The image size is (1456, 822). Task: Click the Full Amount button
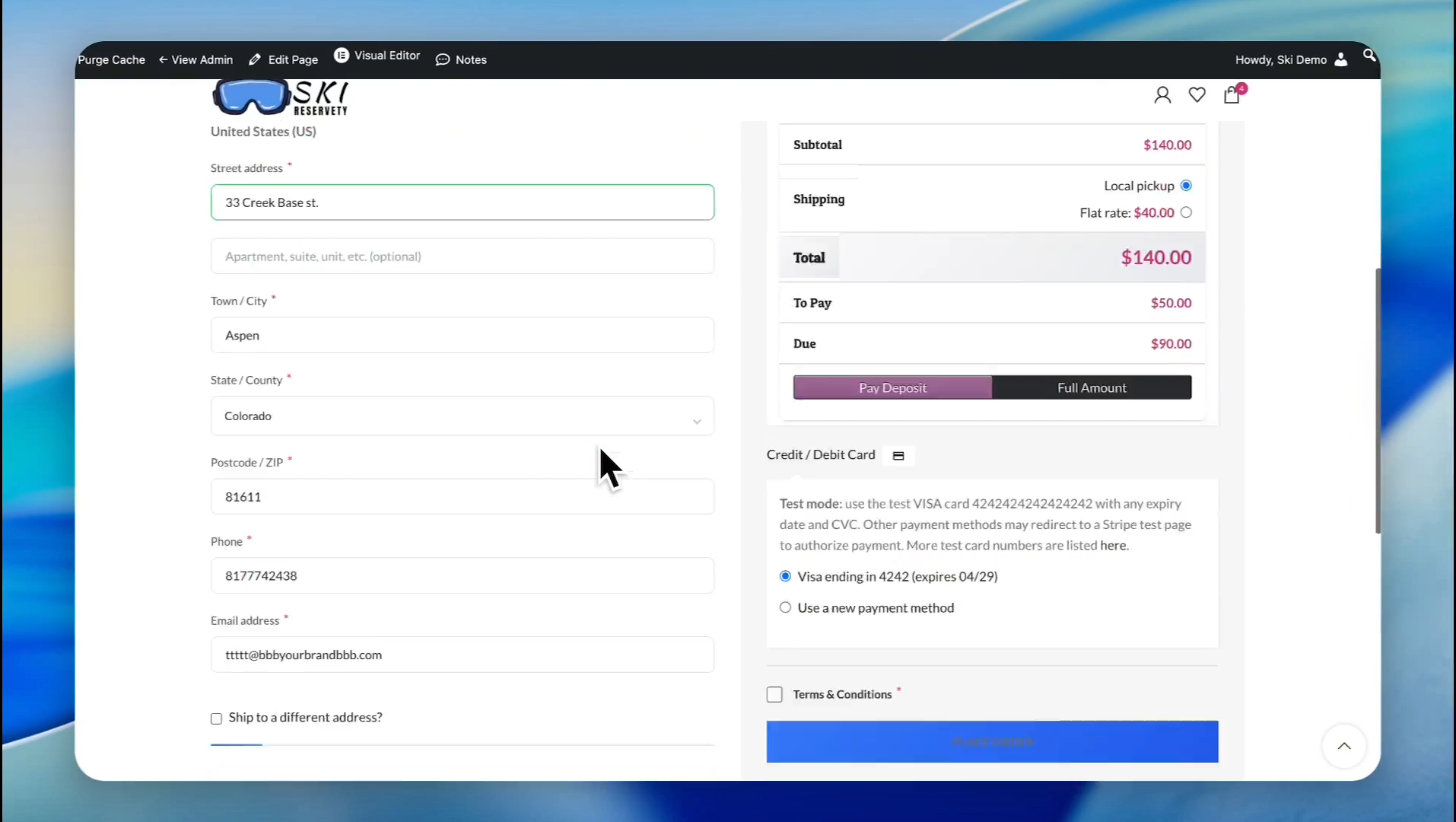[x=1091, y=387]
